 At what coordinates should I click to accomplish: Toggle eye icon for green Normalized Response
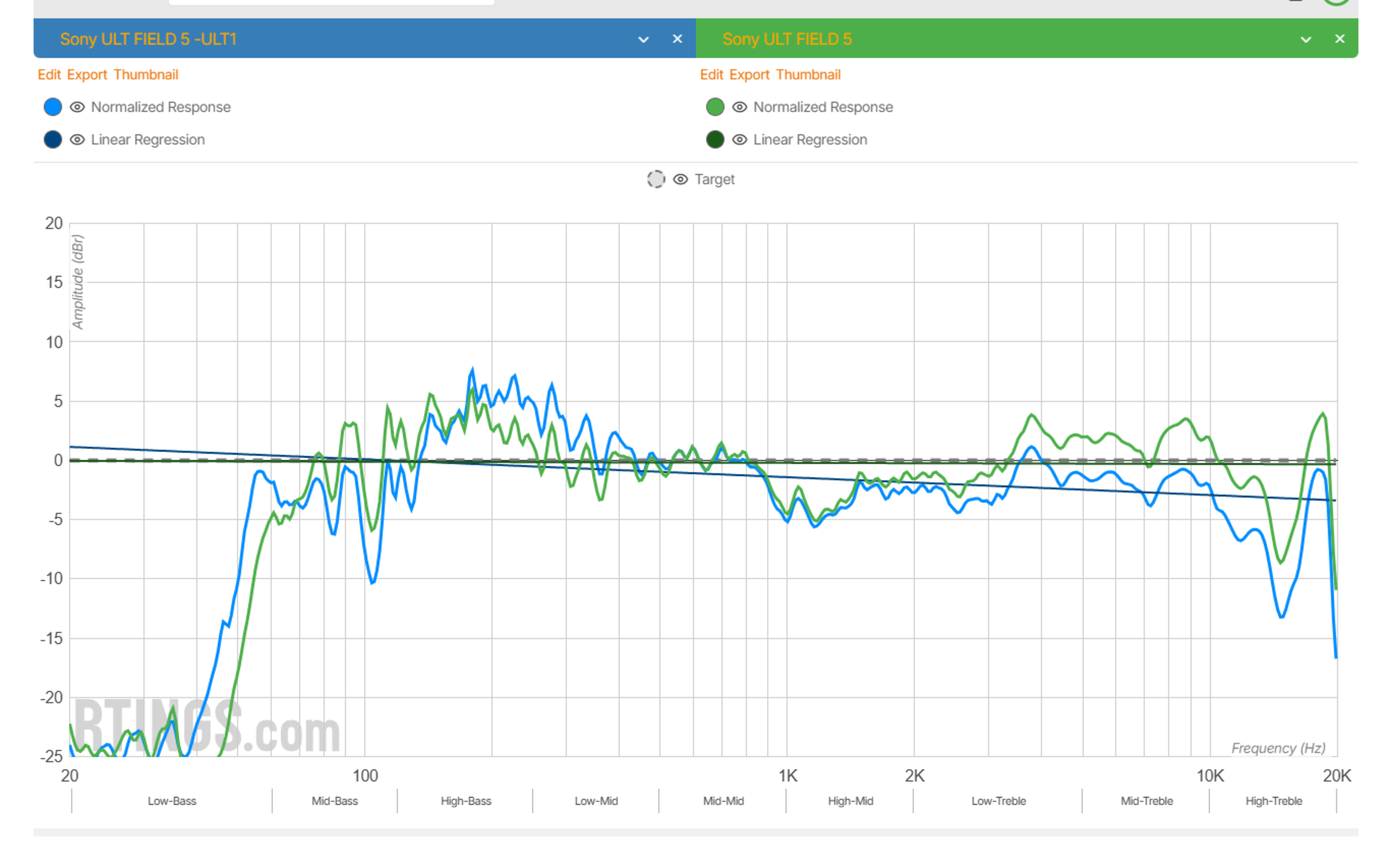click(740, 107)
